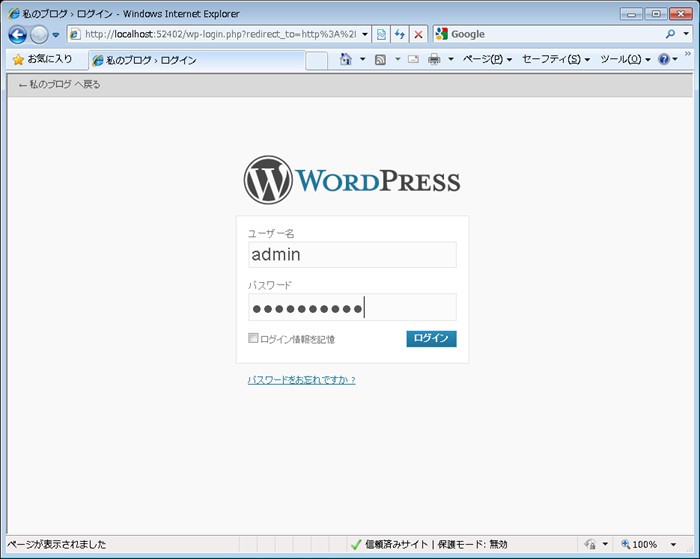Expand the Print options dropdown arrow

pyautogui.click(x=450, y=59)
